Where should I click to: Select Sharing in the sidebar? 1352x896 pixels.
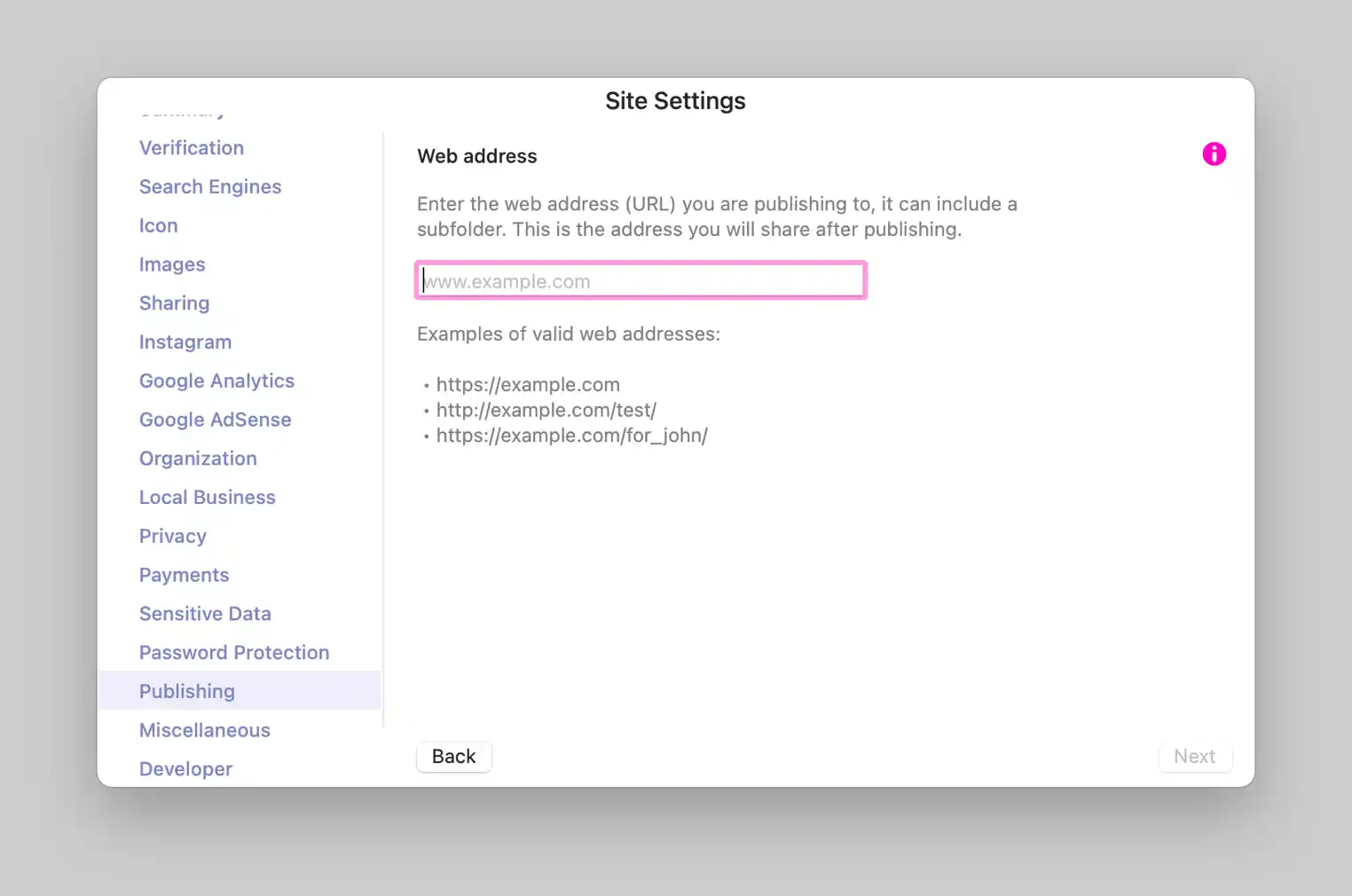175,303
